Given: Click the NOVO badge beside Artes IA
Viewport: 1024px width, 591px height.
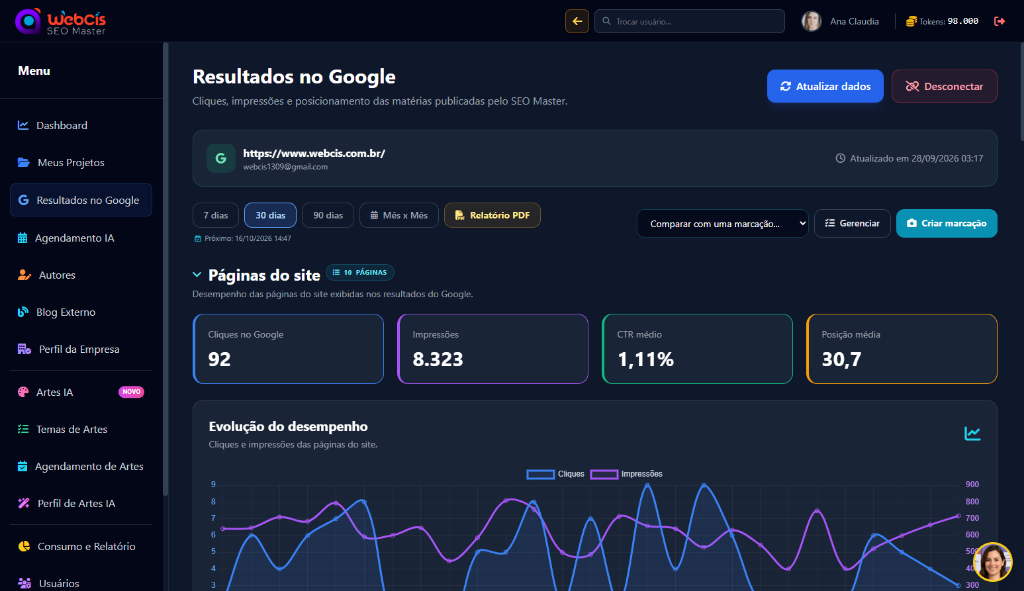Looking at the screenshot, I should tap(131, 392).
